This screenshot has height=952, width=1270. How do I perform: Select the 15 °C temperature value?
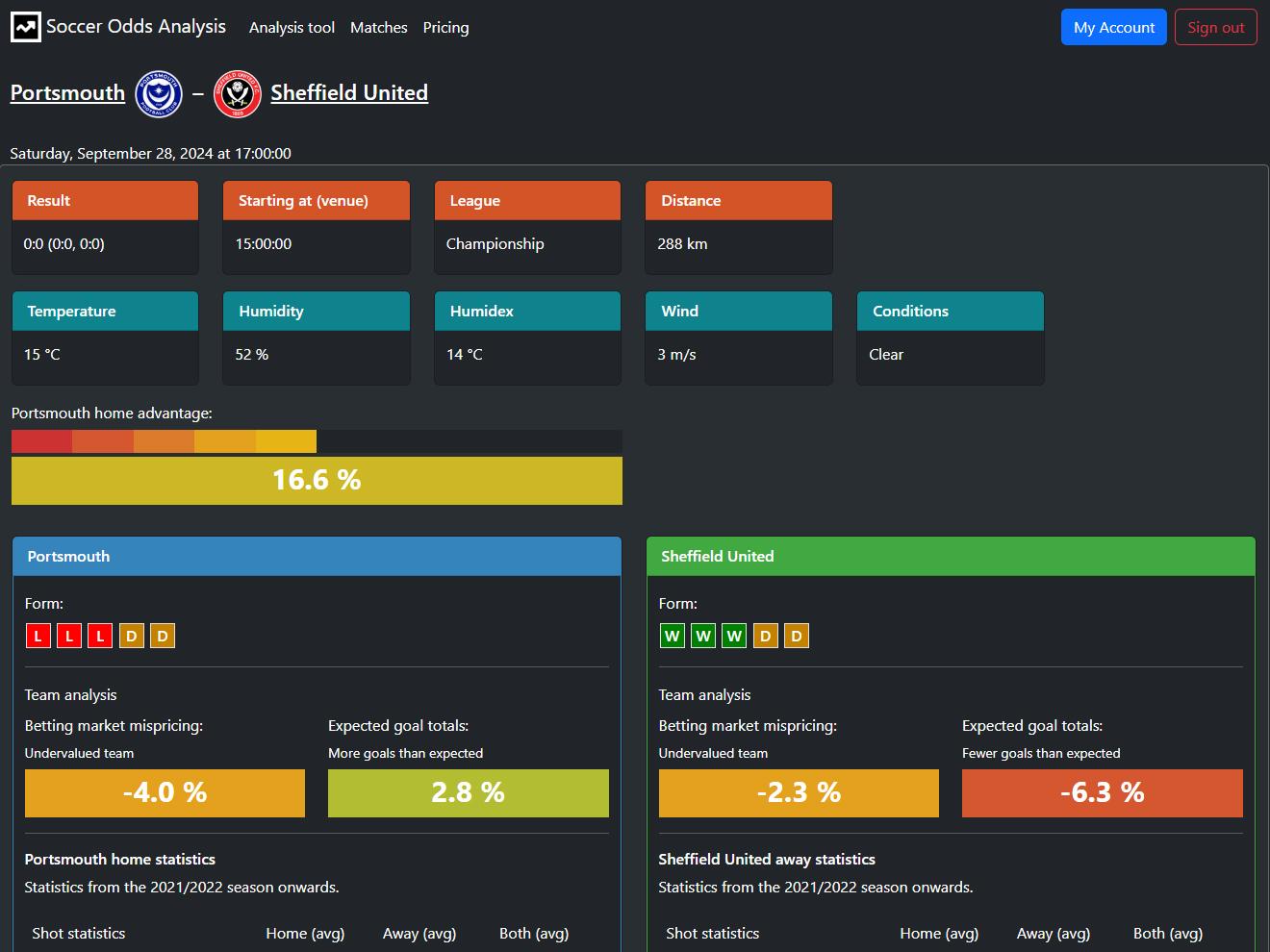[42, 355]
